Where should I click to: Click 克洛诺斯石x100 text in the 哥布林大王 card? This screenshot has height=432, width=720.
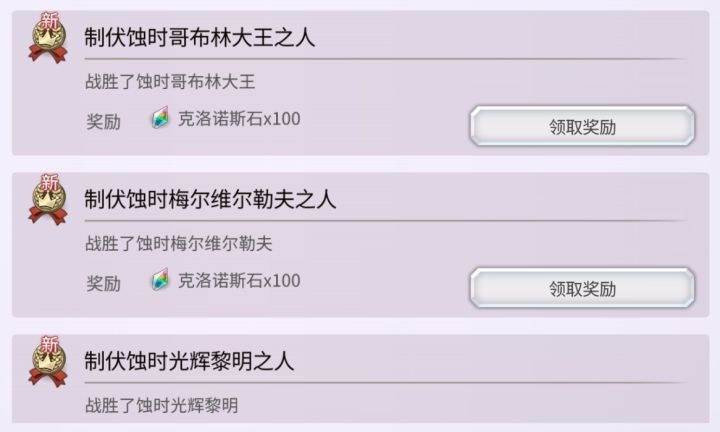[239, 119]
